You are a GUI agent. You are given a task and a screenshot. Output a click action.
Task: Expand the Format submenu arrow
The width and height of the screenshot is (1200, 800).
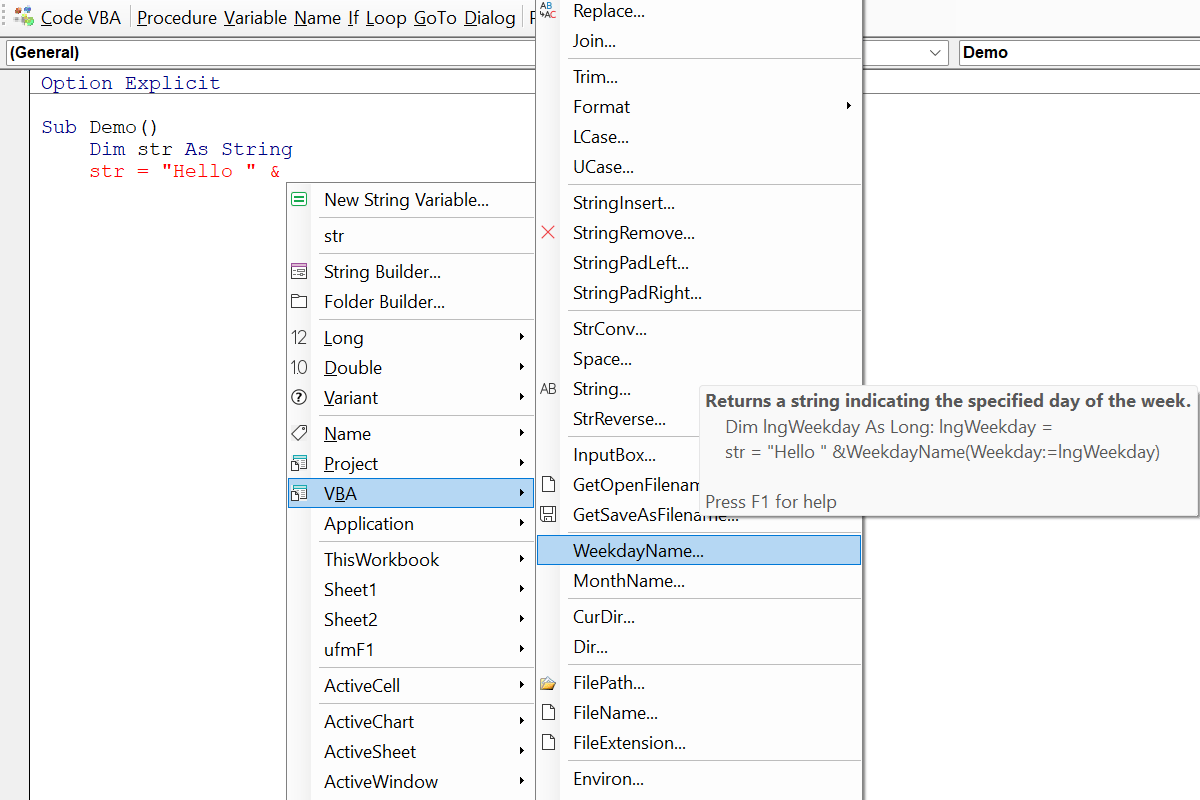click(x=848, y=106)
